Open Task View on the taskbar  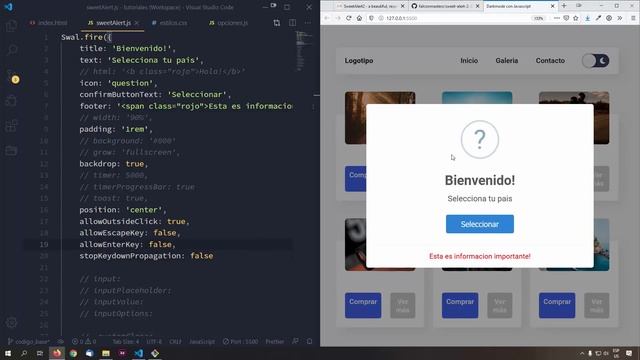[40, 353]
